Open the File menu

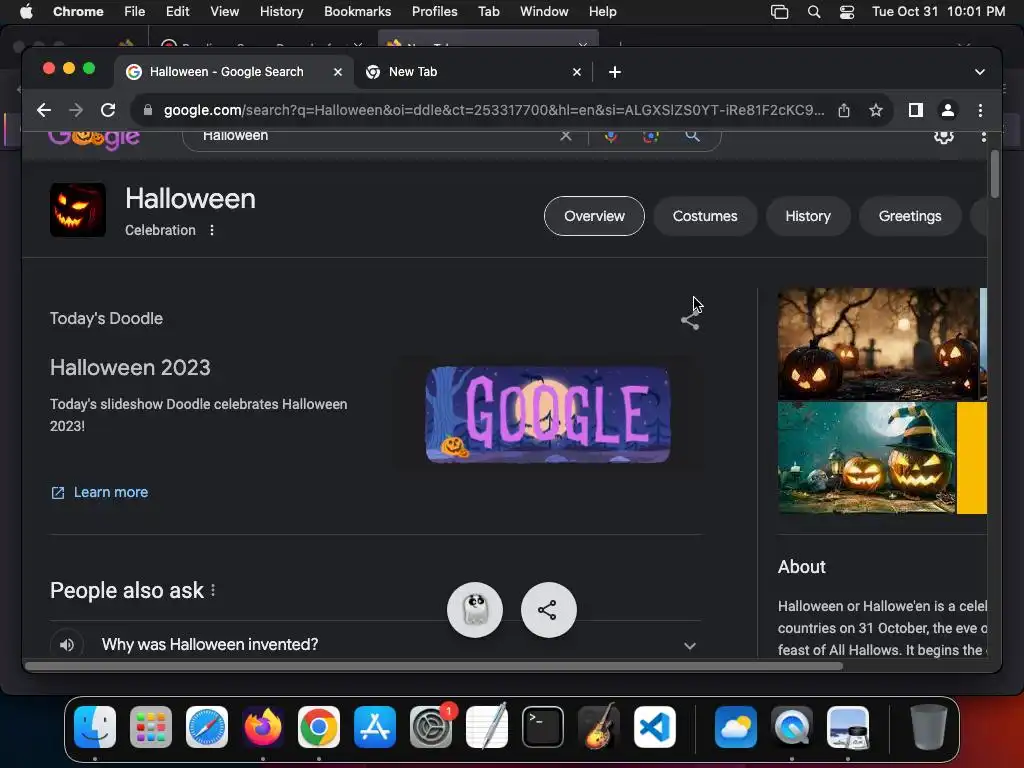pos(135,12)
